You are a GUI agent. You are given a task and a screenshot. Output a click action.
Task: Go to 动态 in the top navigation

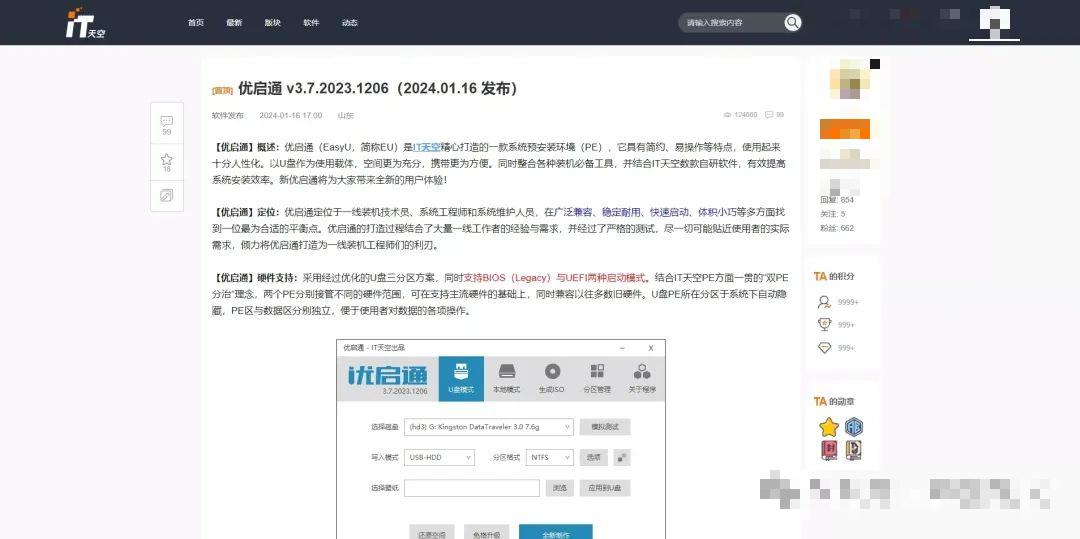[350, 23]
